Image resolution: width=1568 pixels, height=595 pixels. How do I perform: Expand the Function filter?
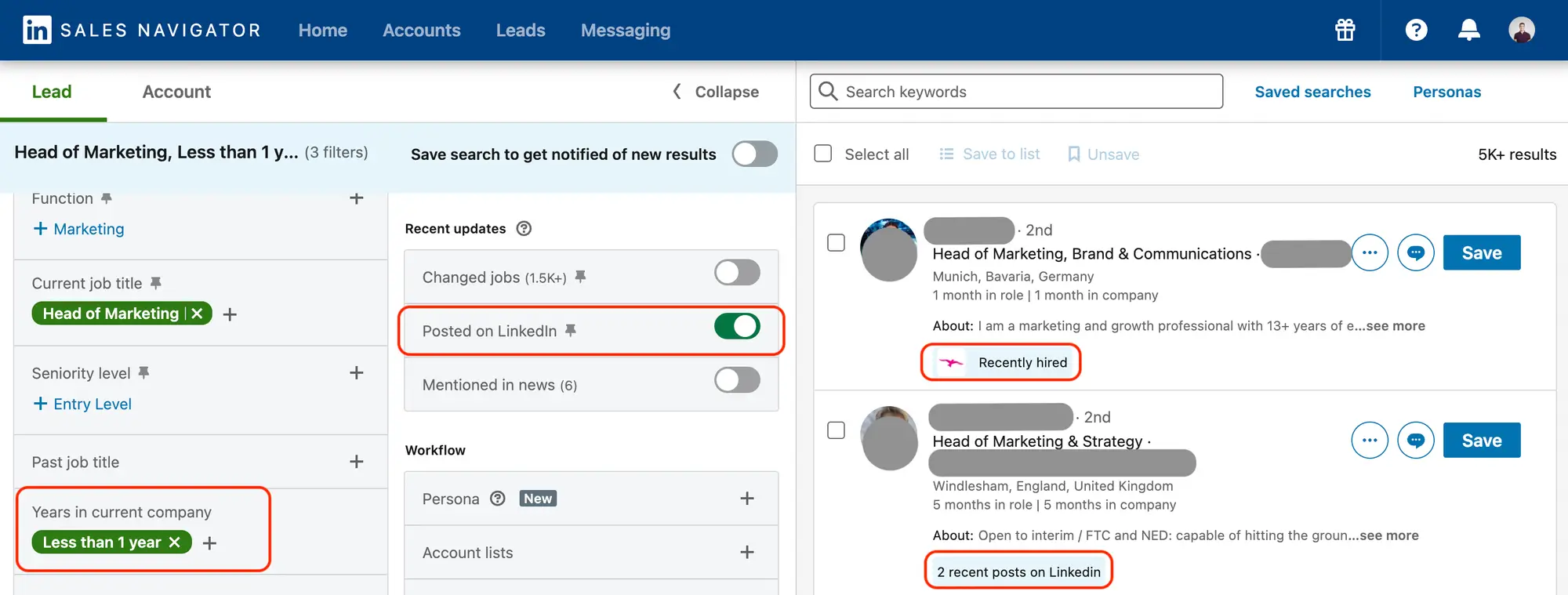click(356, 198)
